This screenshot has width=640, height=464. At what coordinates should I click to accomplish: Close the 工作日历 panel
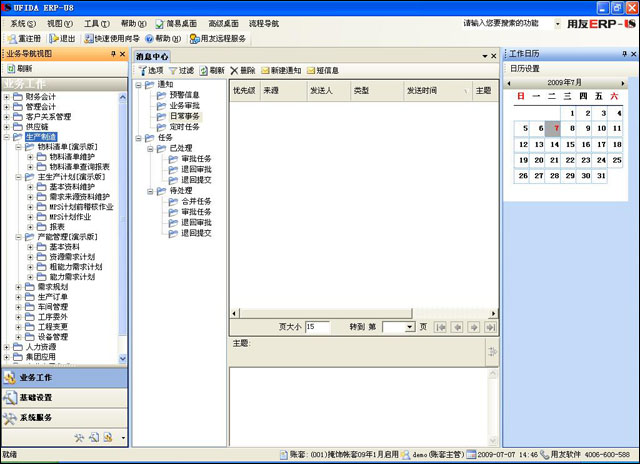[x=633, y=53]
